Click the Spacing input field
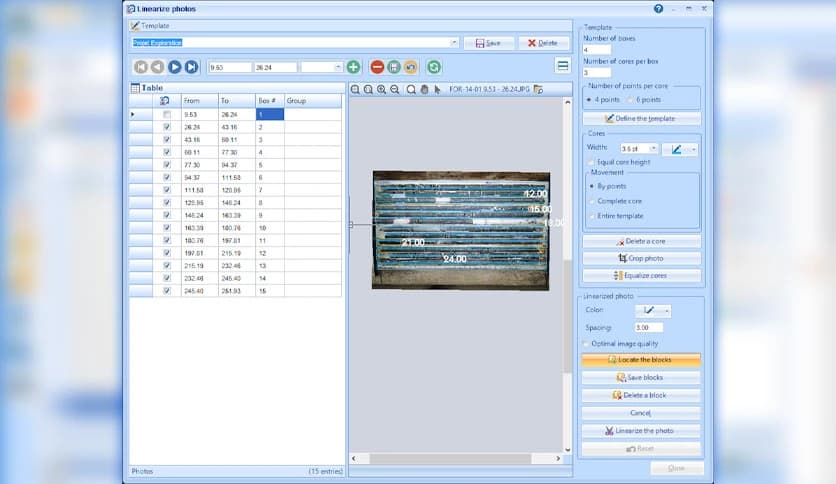836x484 pixels. [x=648, y=327]
